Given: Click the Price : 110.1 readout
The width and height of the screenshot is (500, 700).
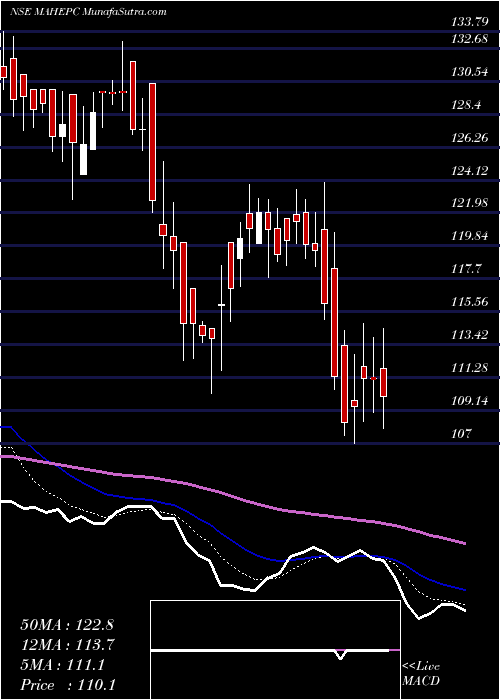Looking at the screenshot, I should [x=68, y=685].
